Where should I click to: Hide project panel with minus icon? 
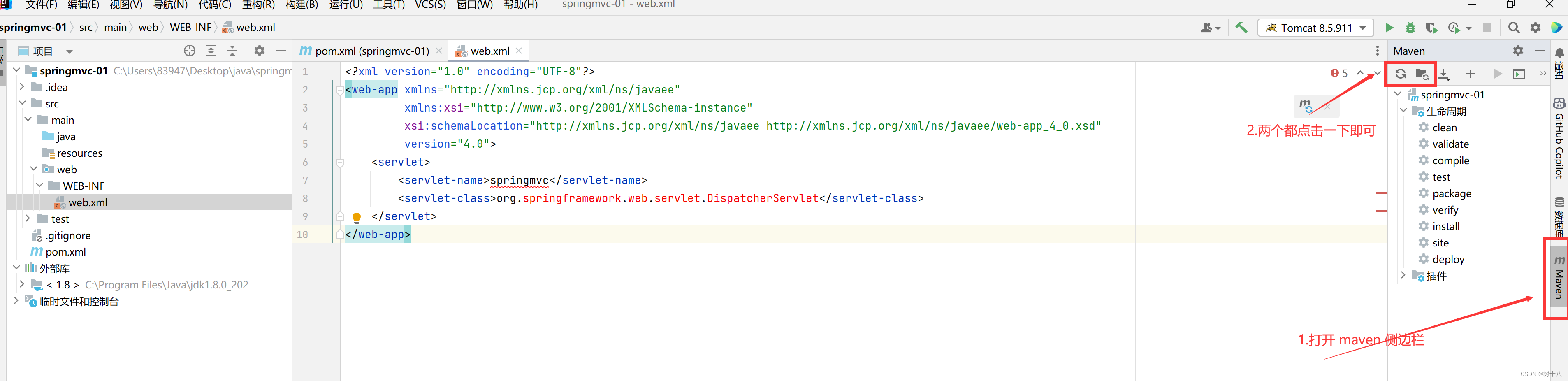click(281, 51)
